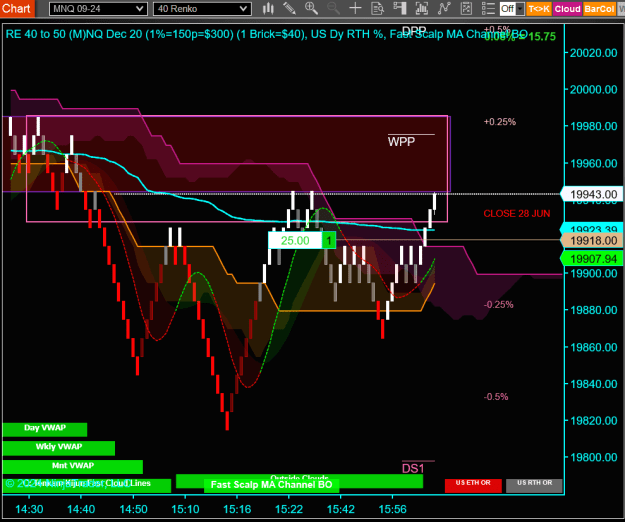Click the 15:16 time axis label
This screenshot has width=625, height=522.
[237, 509]
